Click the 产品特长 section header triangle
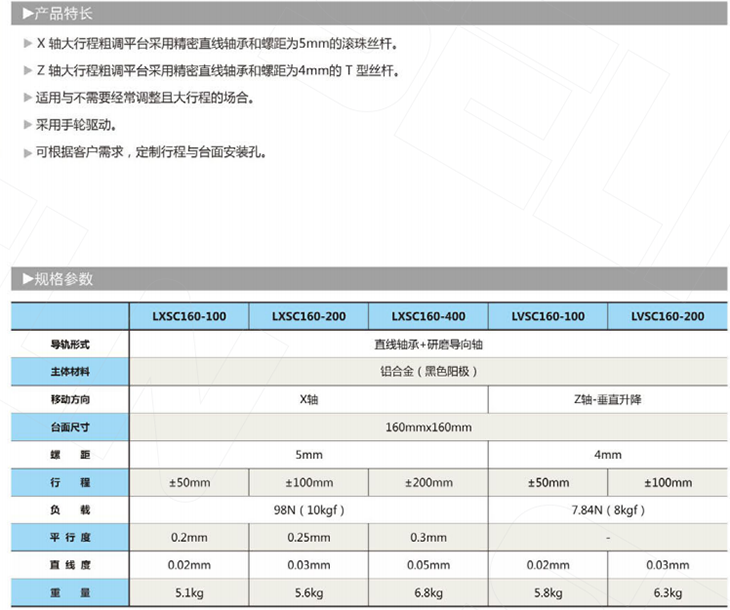The image size is (730, 610). tap(27, 14)
